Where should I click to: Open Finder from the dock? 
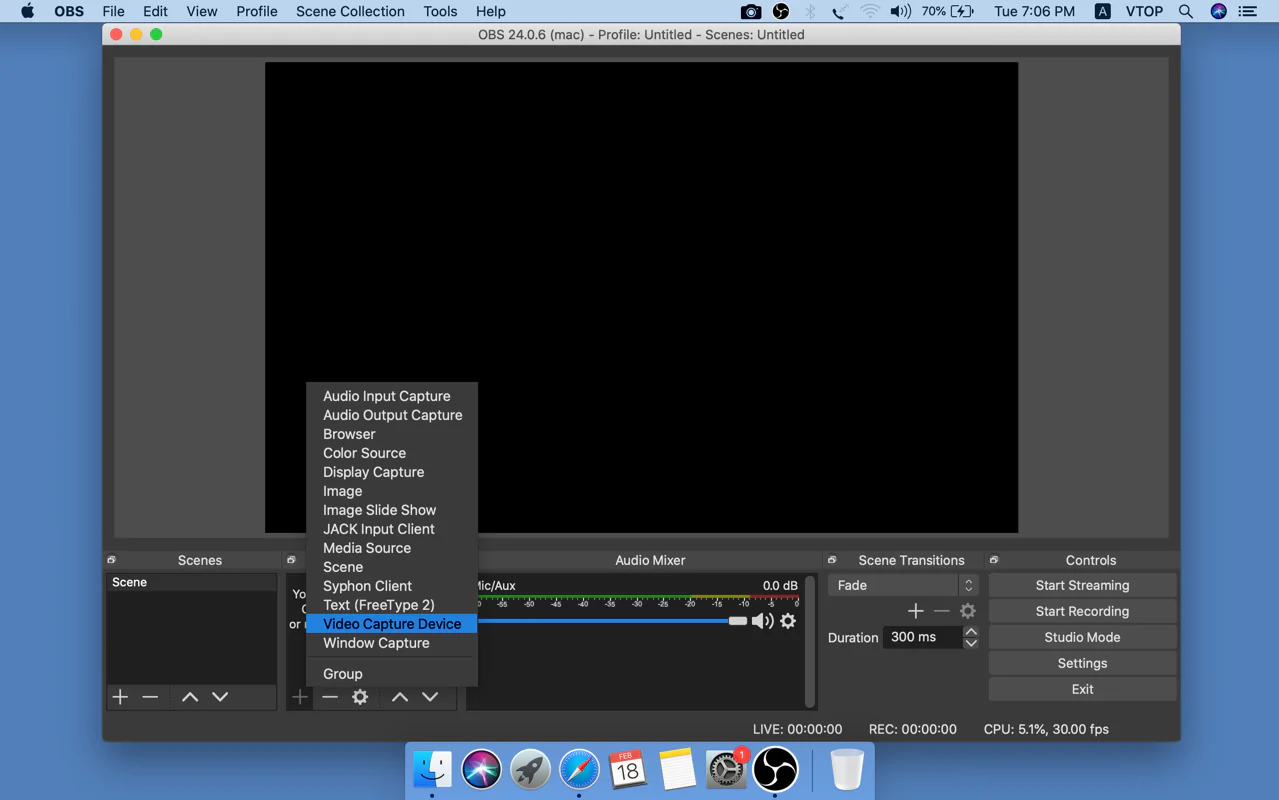(432, 770)
